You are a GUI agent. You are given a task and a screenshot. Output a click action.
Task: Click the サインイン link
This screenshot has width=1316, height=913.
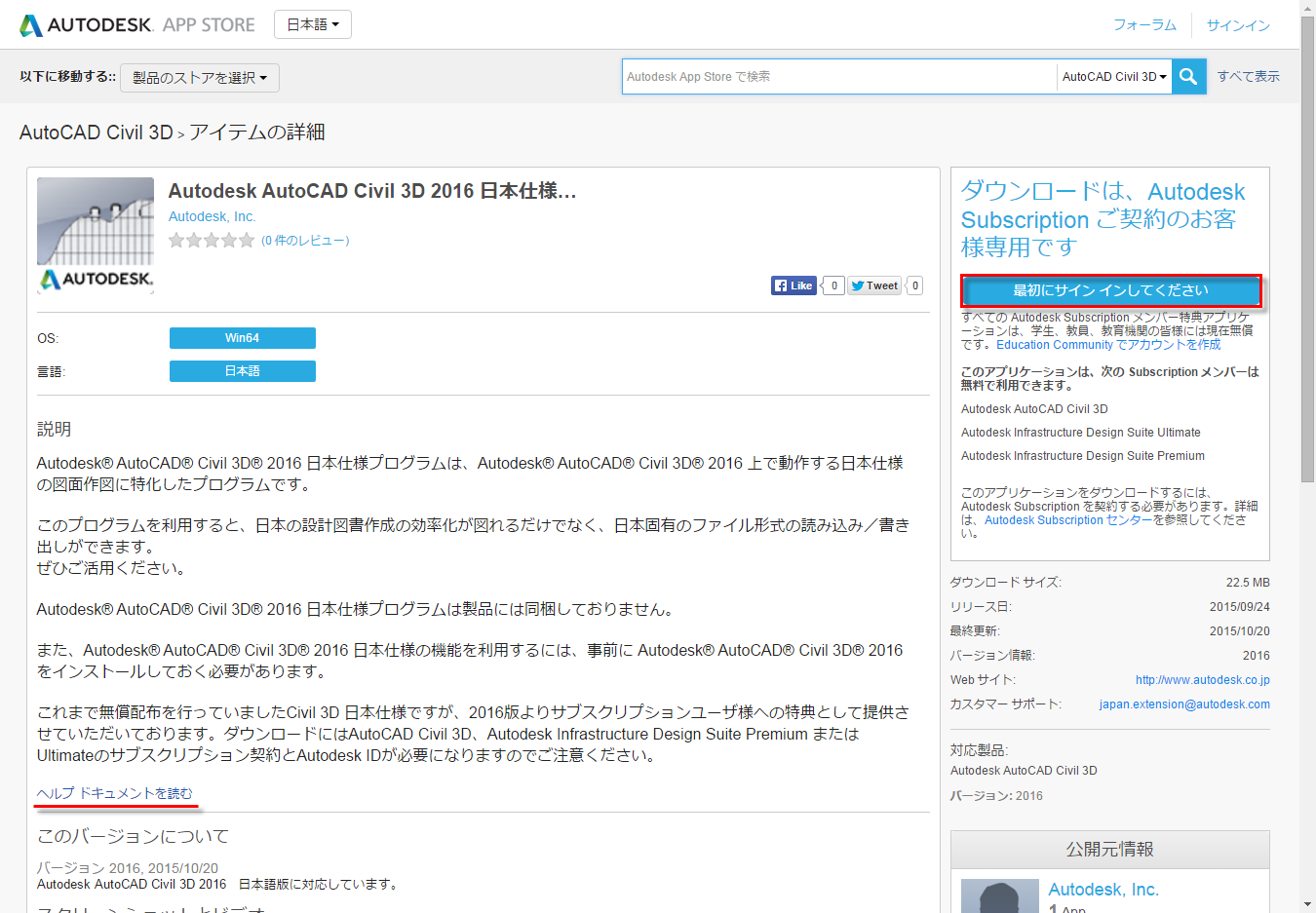pos(1238,25)
